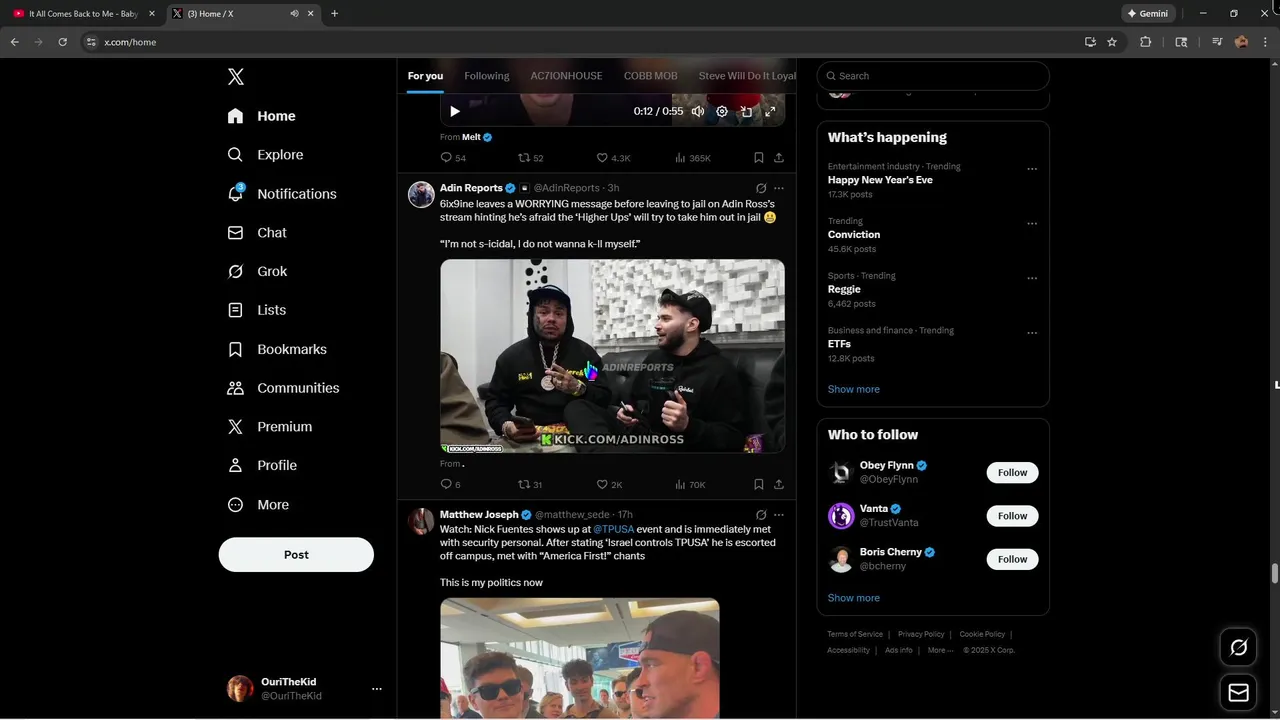This screenshot has height=720, width=1280.
Task: Open the @TPUSA mention link
Action: coord(614,529)
